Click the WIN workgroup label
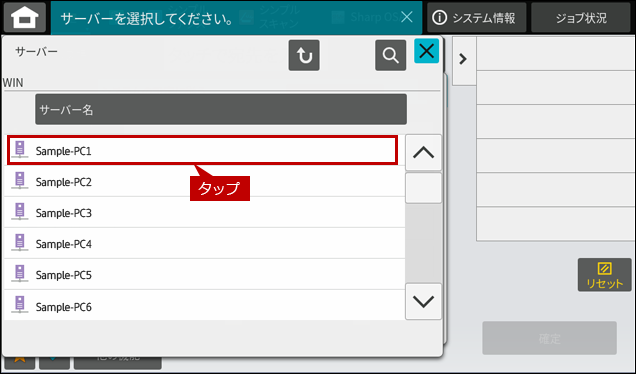636x374 pixels. 13,83
